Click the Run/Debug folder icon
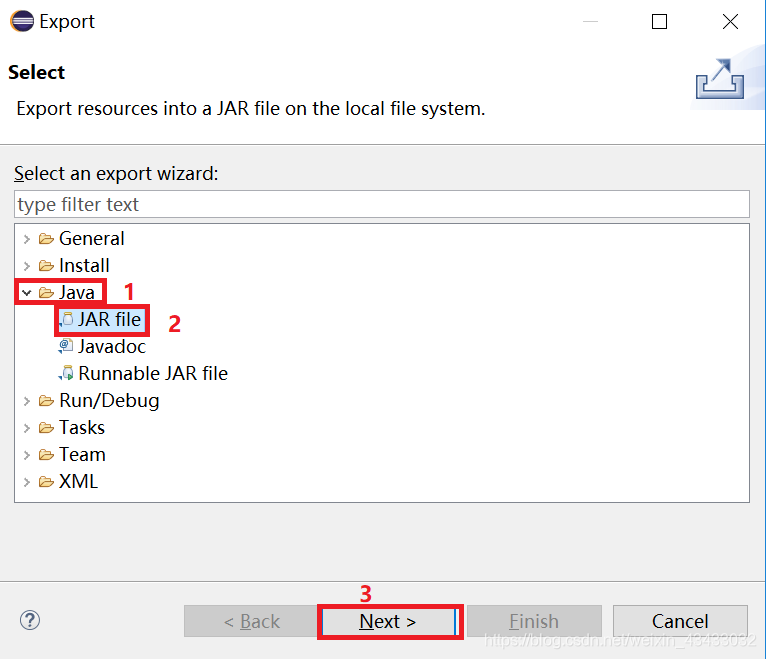Screen dimensions: 766x659 click(x=46, y=401)
